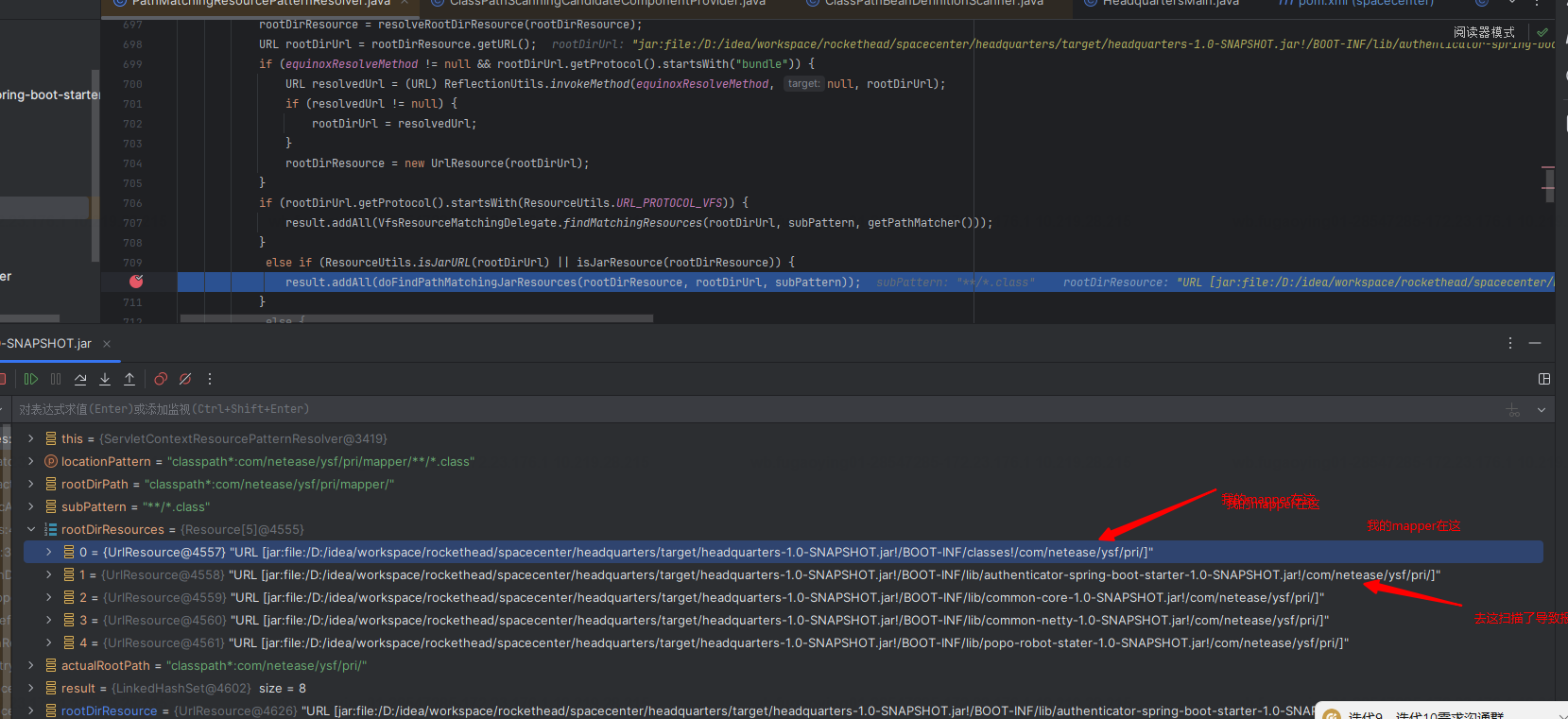The width and height of the screenshot is (1568, 719).
Task: Expand rootDirResources element 4
Action: pyautogui.click(x=49, y=642)
